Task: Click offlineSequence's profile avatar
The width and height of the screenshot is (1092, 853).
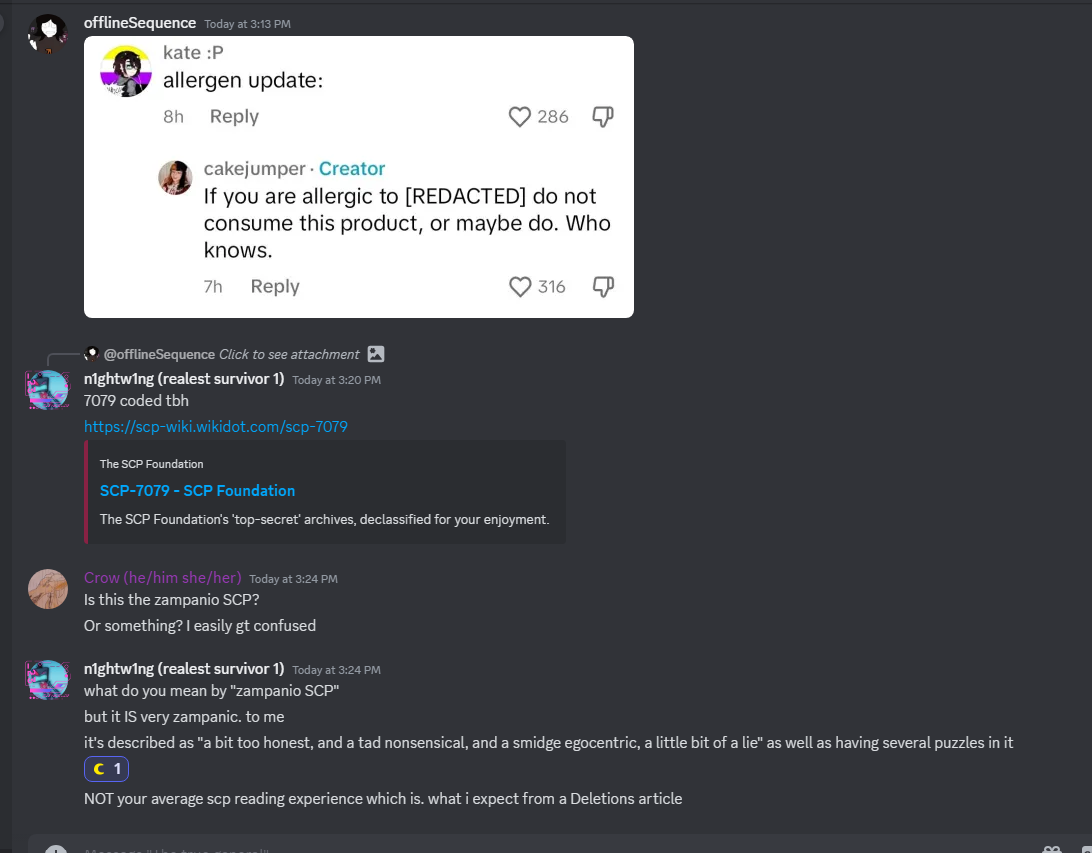Action: coord(47,35)
